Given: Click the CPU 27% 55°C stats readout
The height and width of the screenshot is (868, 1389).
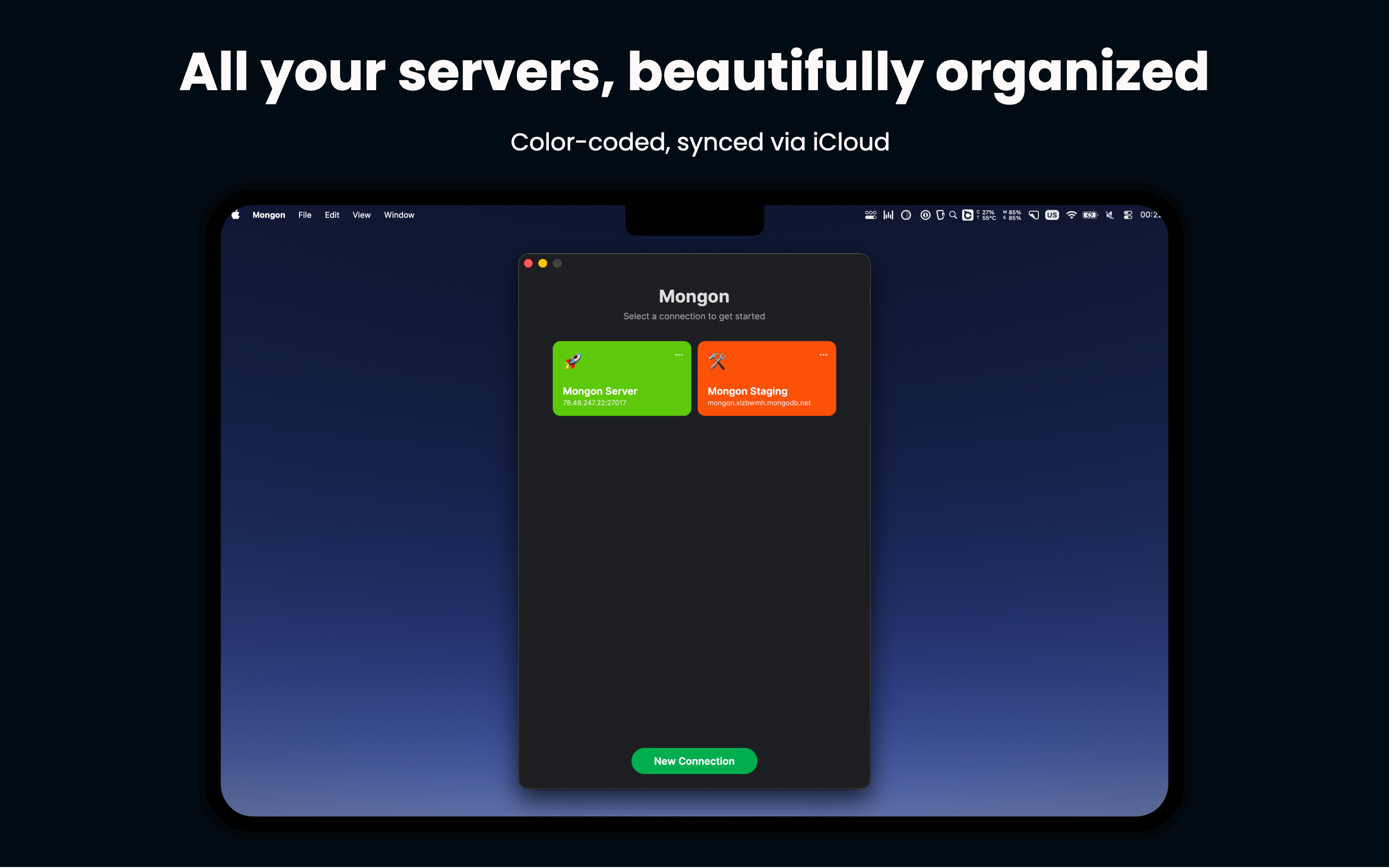Looking at the screenshot, I should tap(986, 215).
